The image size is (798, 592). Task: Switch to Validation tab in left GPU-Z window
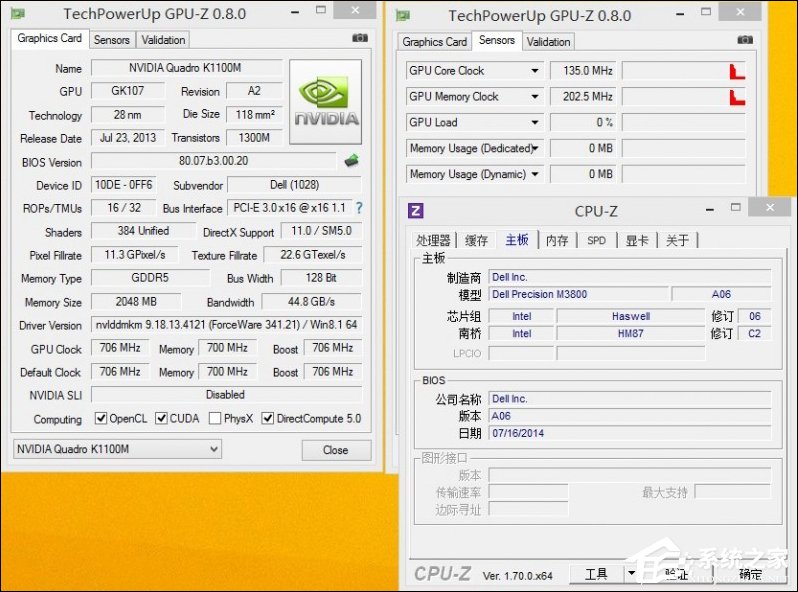click(163, 40)
